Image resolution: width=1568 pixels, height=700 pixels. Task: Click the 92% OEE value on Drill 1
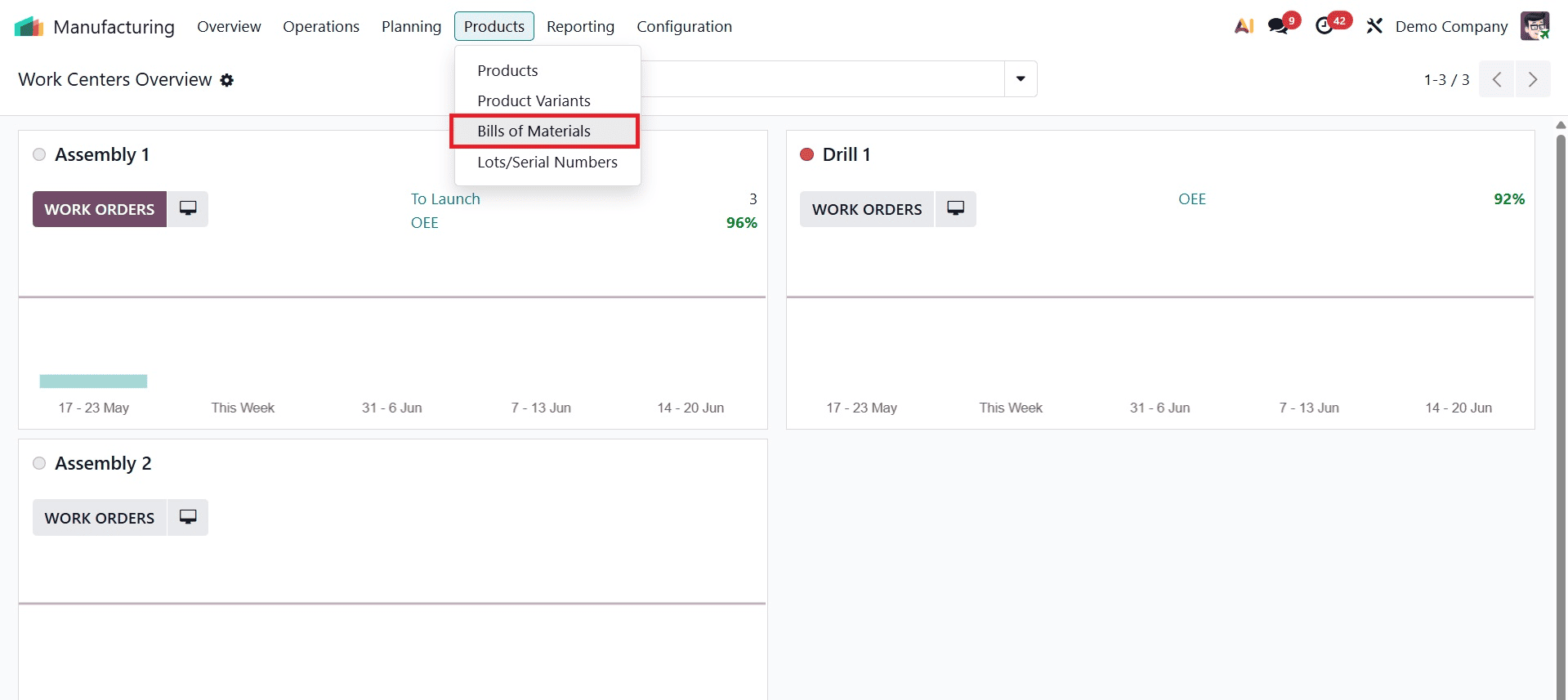[1509, 198]
